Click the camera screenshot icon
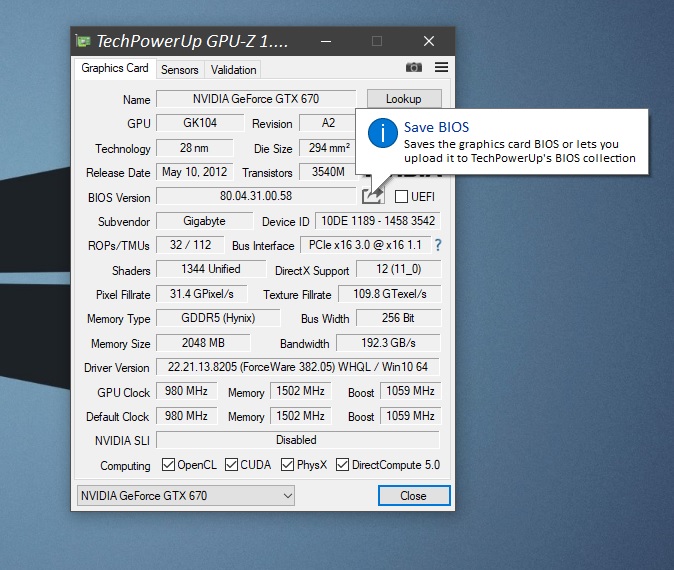The image size is (674, 570). point(413,68)
